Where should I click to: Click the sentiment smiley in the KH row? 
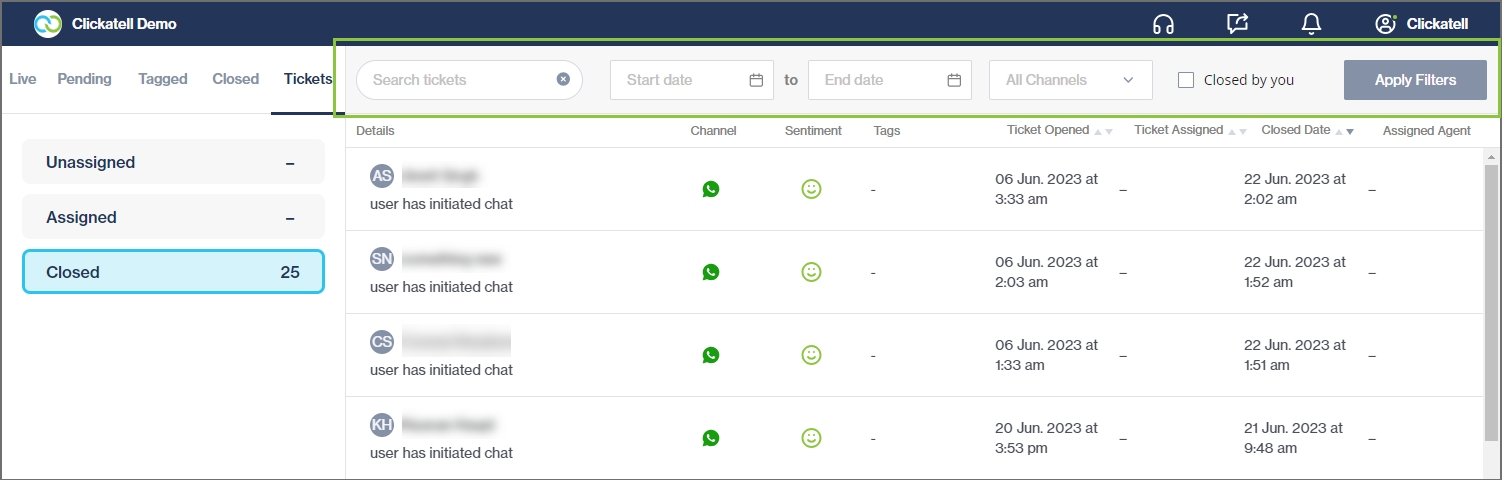point(812,438)
